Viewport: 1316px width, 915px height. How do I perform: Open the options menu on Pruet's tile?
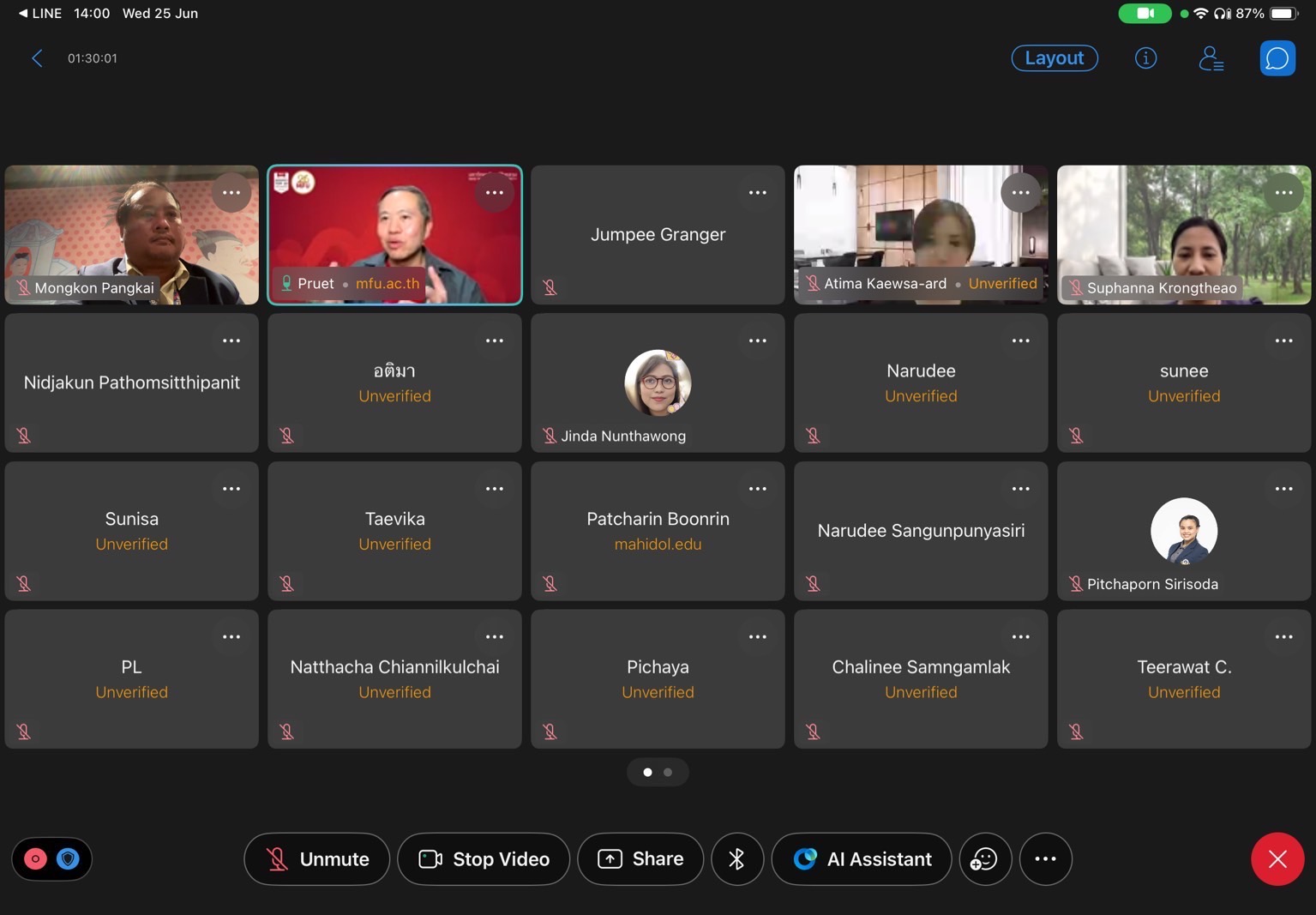pyautogui.click(x=495, y=193)
